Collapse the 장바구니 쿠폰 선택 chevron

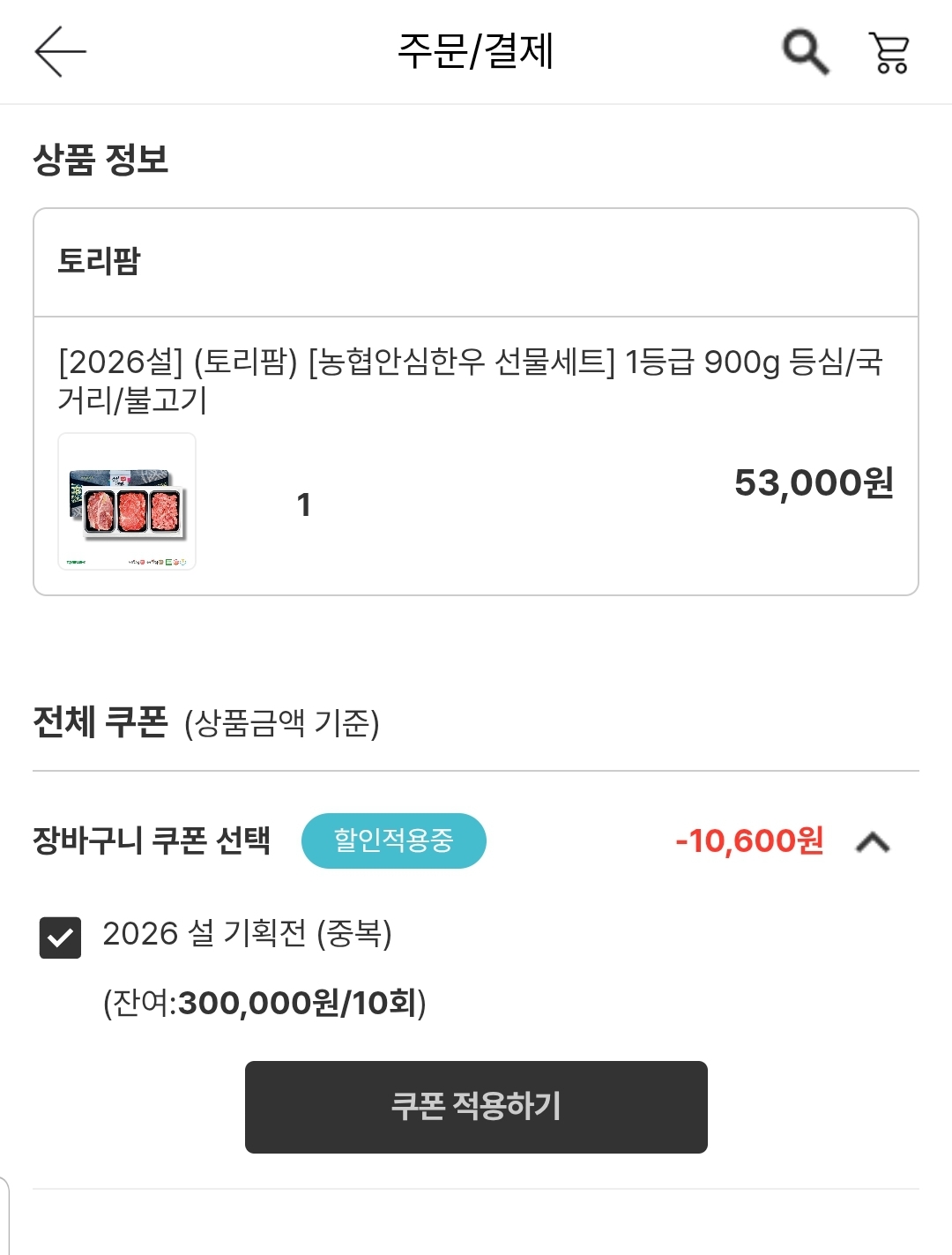(x=873, y=842)
